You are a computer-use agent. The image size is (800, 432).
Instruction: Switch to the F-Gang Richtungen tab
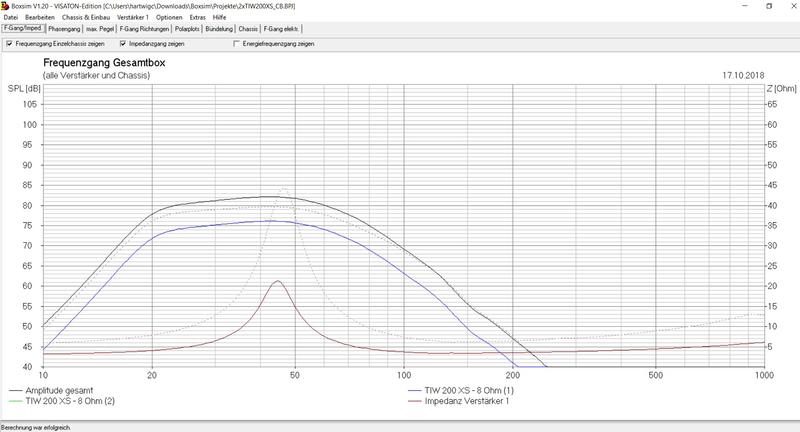coord(144,29)
